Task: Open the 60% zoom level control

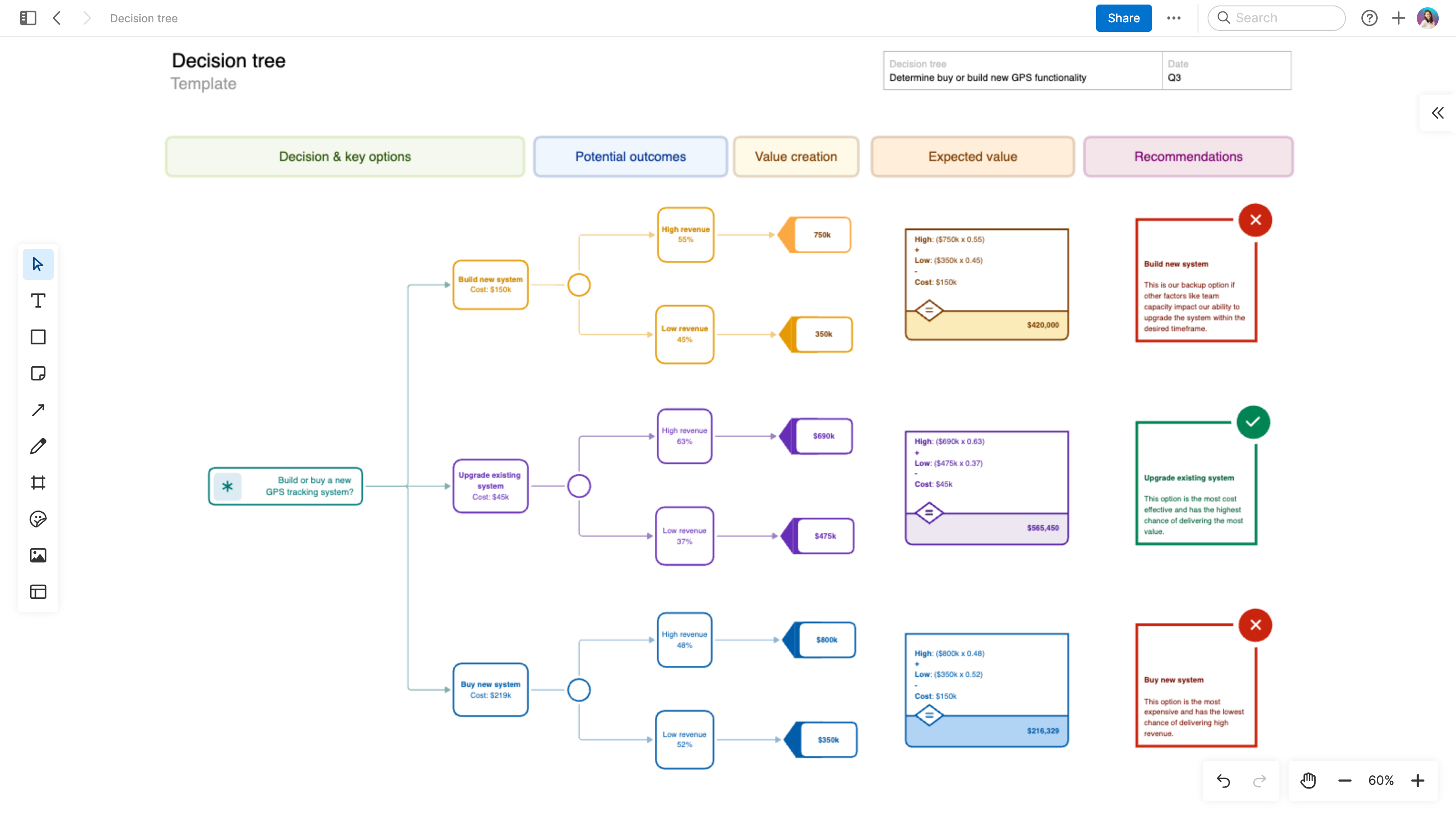Action: point(1381,781)
